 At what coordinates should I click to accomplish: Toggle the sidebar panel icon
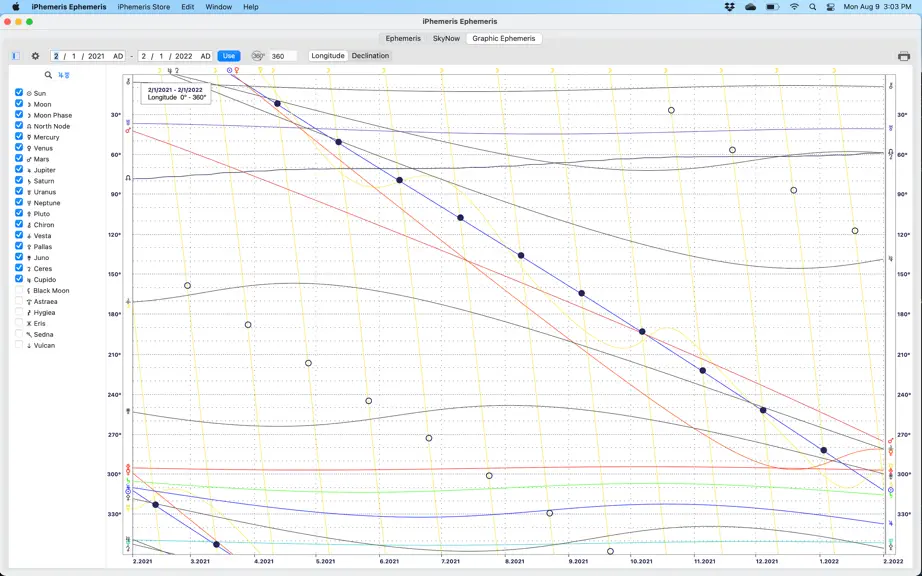point(16,56)
